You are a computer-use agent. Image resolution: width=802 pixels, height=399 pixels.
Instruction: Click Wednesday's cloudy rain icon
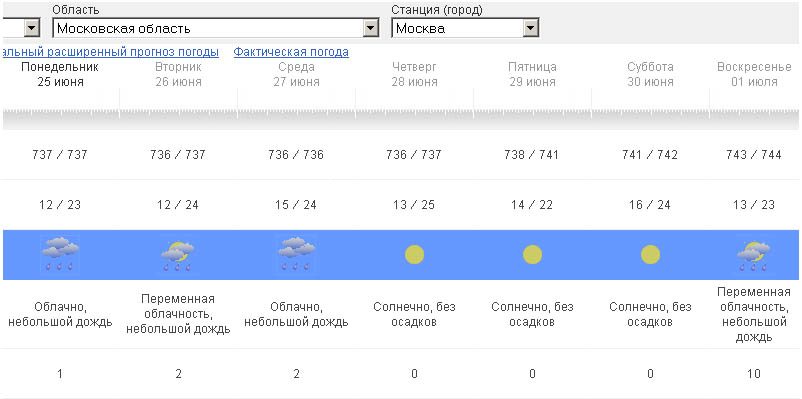[296, 254]
